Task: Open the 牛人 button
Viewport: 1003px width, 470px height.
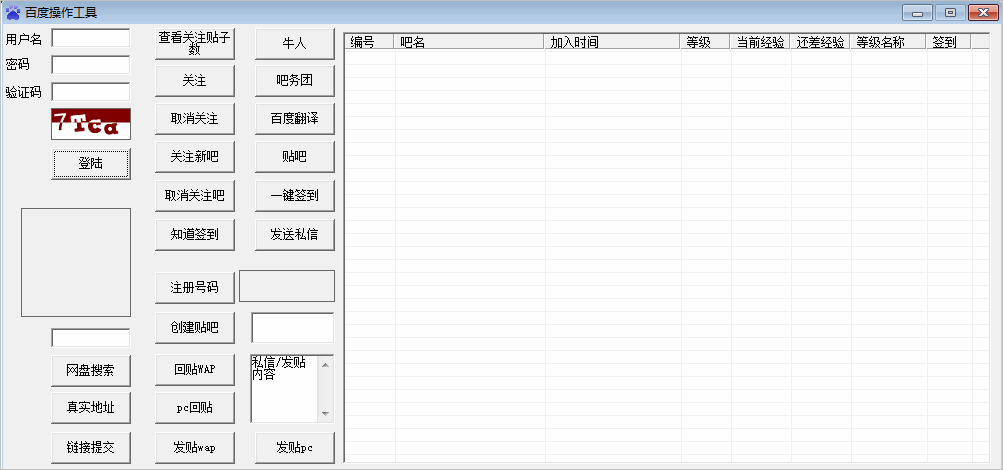Action: tap(295, 44)
